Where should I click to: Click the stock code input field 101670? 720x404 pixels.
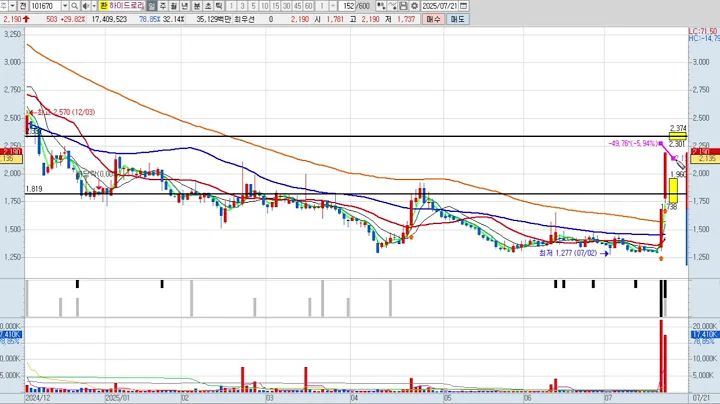tap(45, 6)
